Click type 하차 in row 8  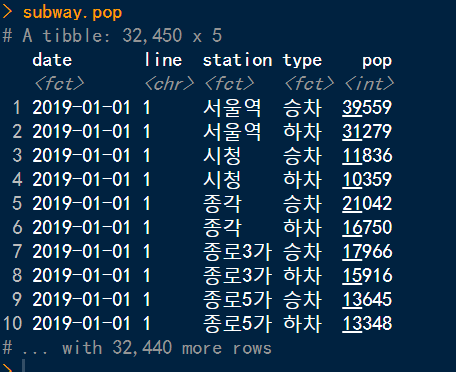[302, 276]
